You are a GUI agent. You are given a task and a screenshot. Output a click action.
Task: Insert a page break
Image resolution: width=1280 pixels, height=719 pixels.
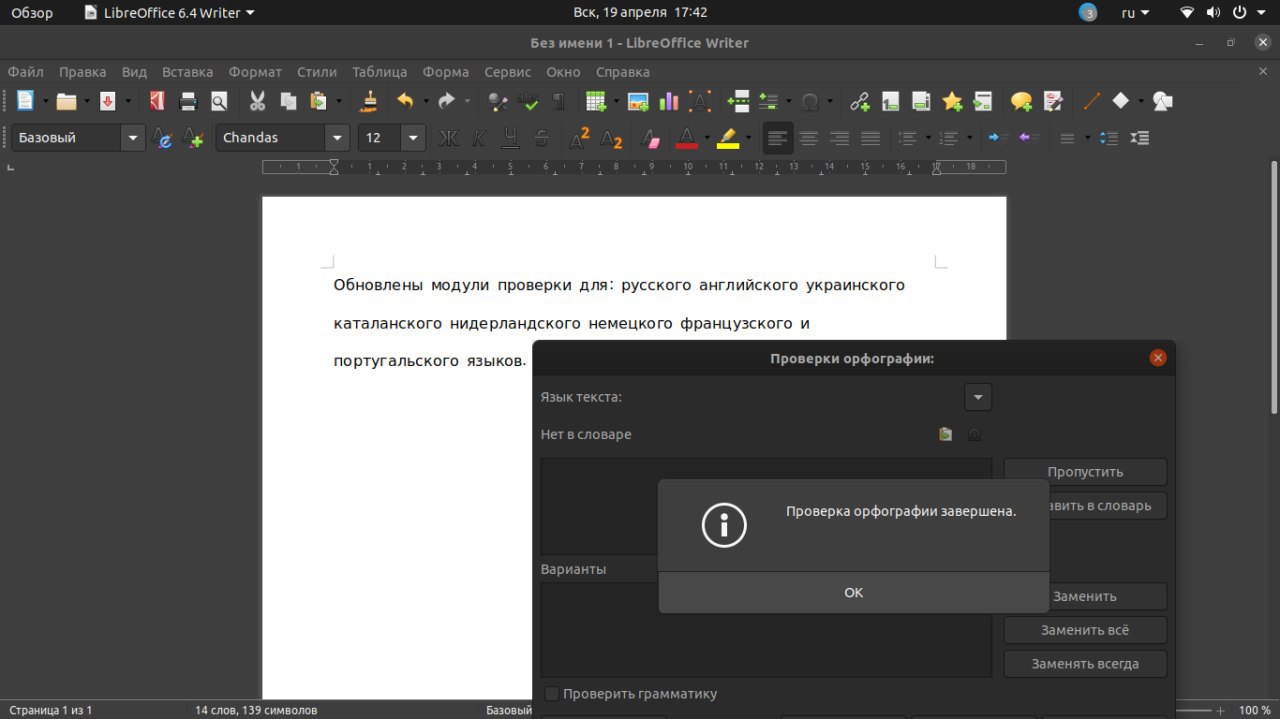[x=739, y=101]
